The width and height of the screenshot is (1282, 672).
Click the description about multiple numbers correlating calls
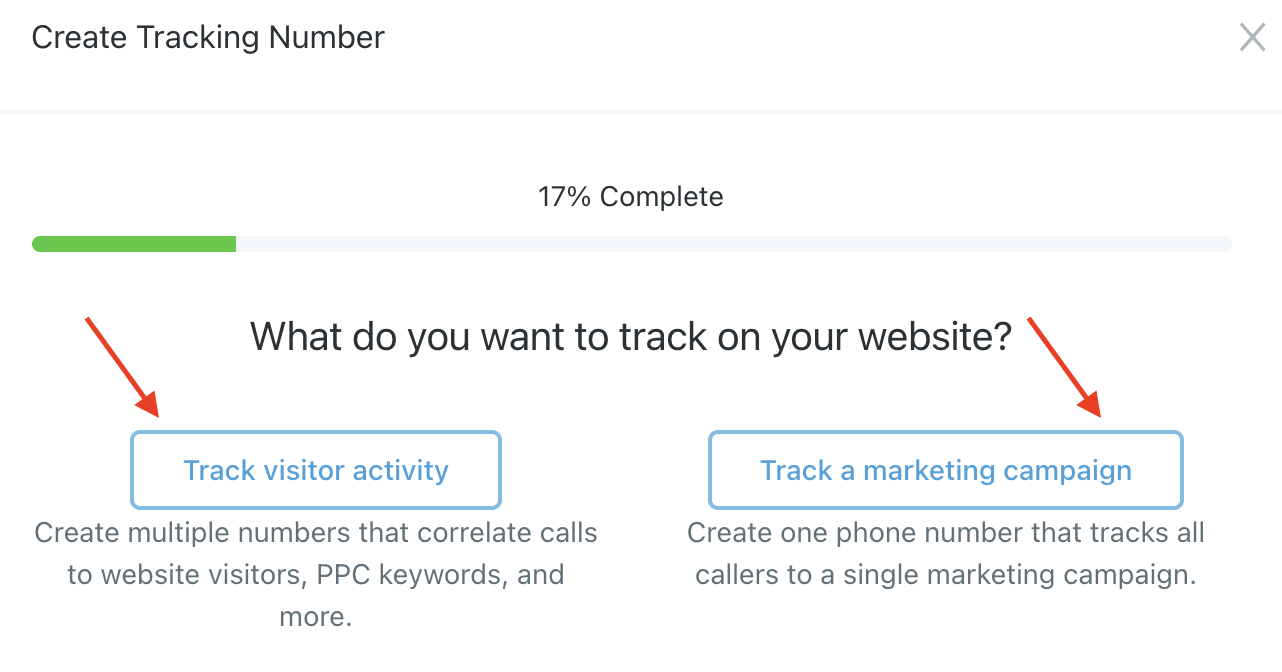pos(315,574)
